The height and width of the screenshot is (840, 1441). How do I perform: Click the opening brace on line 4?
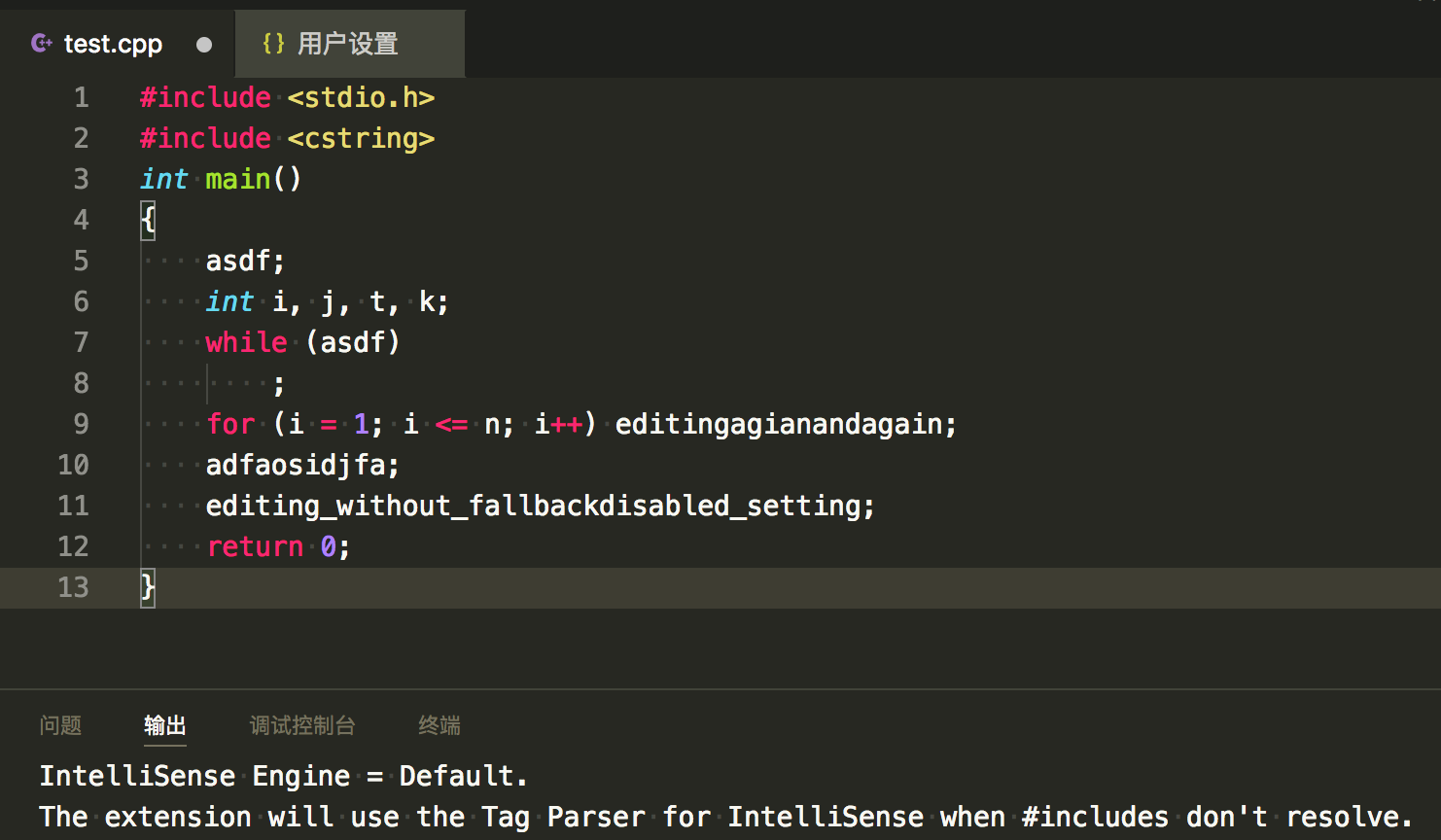click(x=146, y=219)
